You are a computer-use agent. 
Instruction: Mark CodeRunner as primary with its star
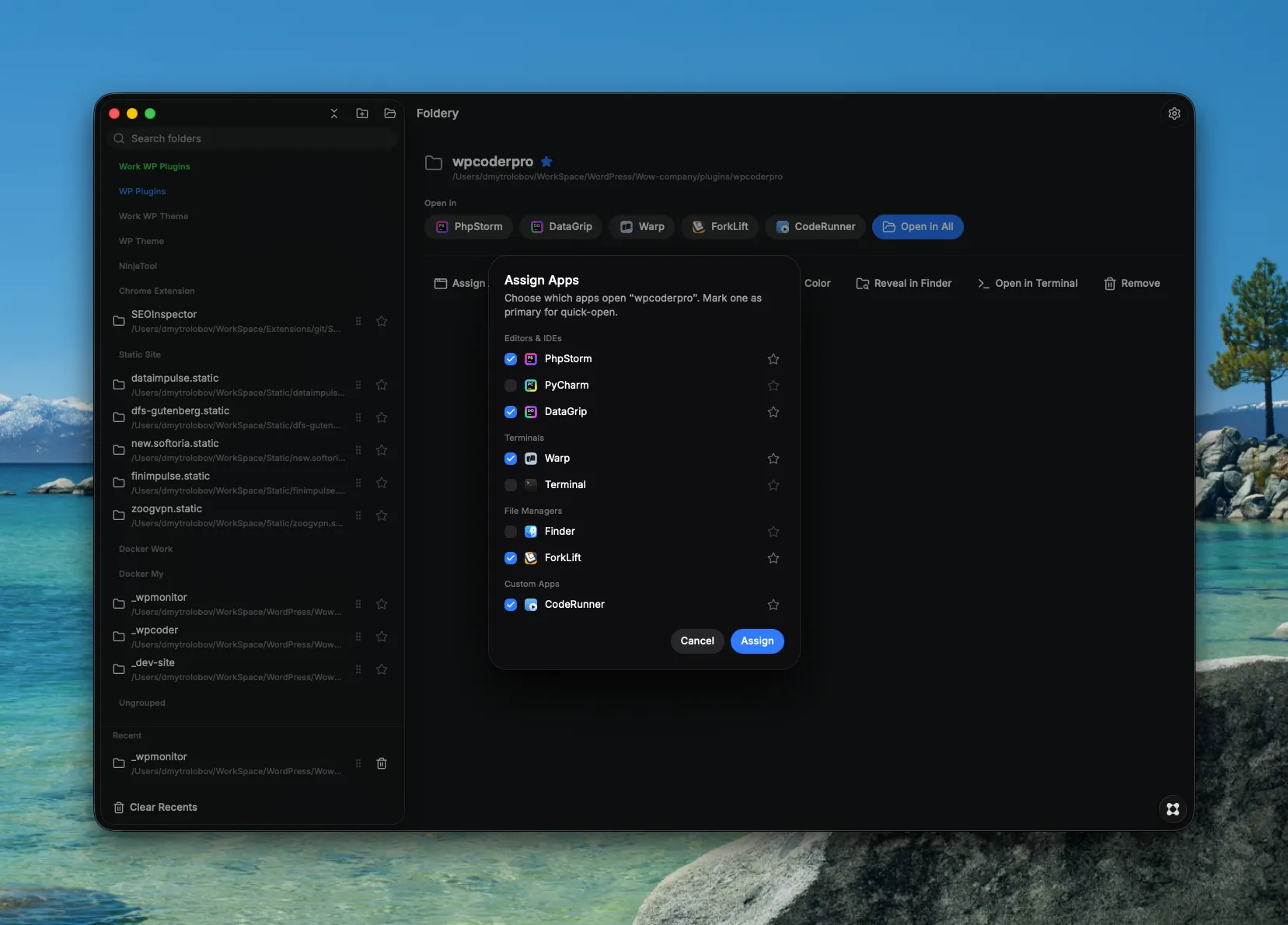click(773, 605)
